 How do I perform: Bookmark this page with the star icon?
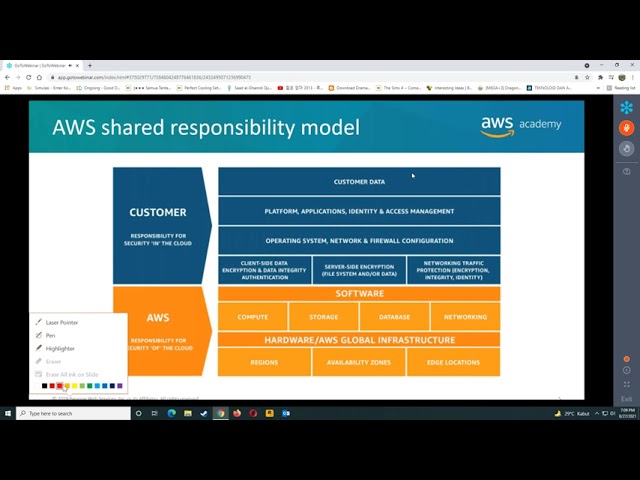click(x=587, y=77)
